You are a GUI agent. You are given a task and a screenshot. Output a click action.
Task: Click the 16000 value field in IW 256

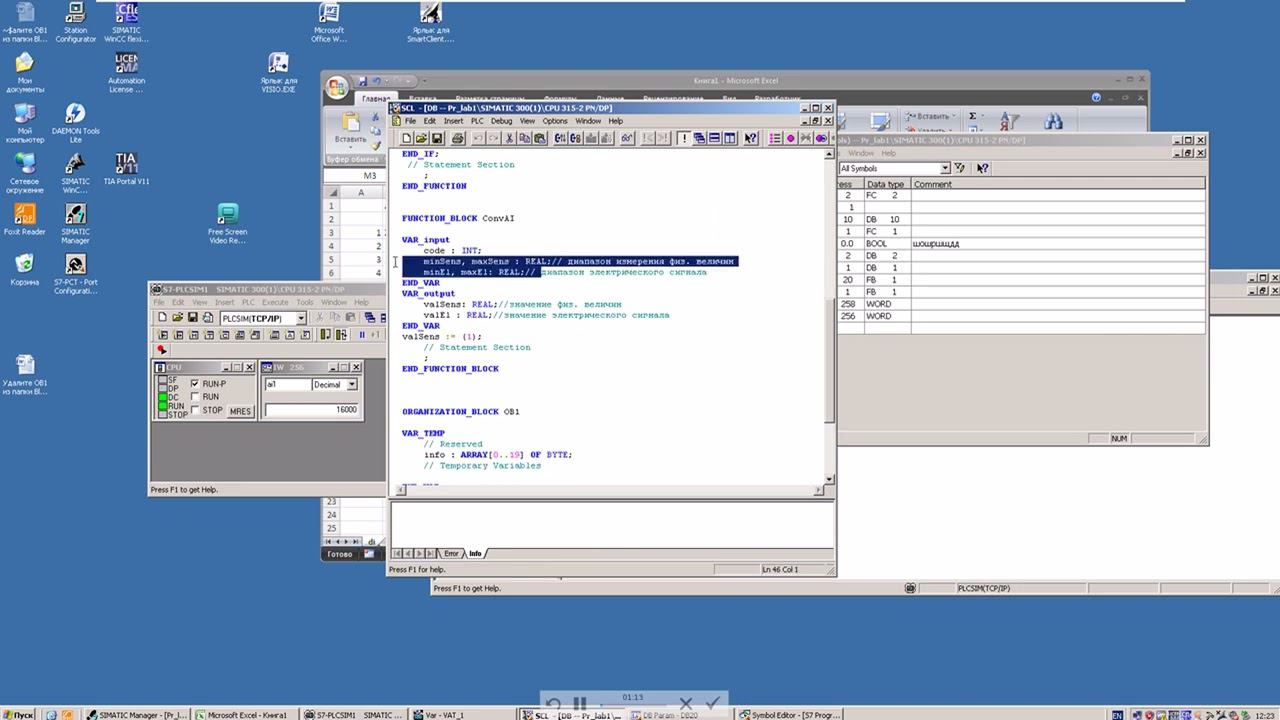(311, 410)
